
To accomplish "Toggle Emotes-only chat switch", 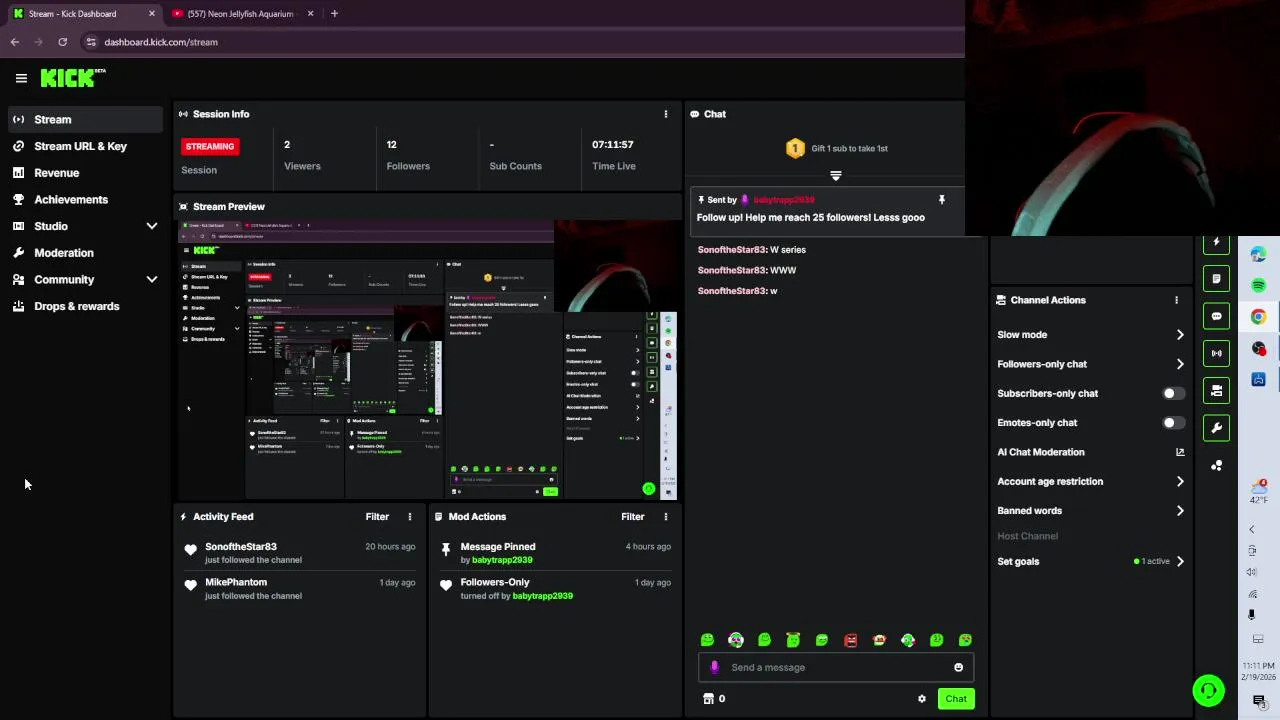I will pos(1173,423).
